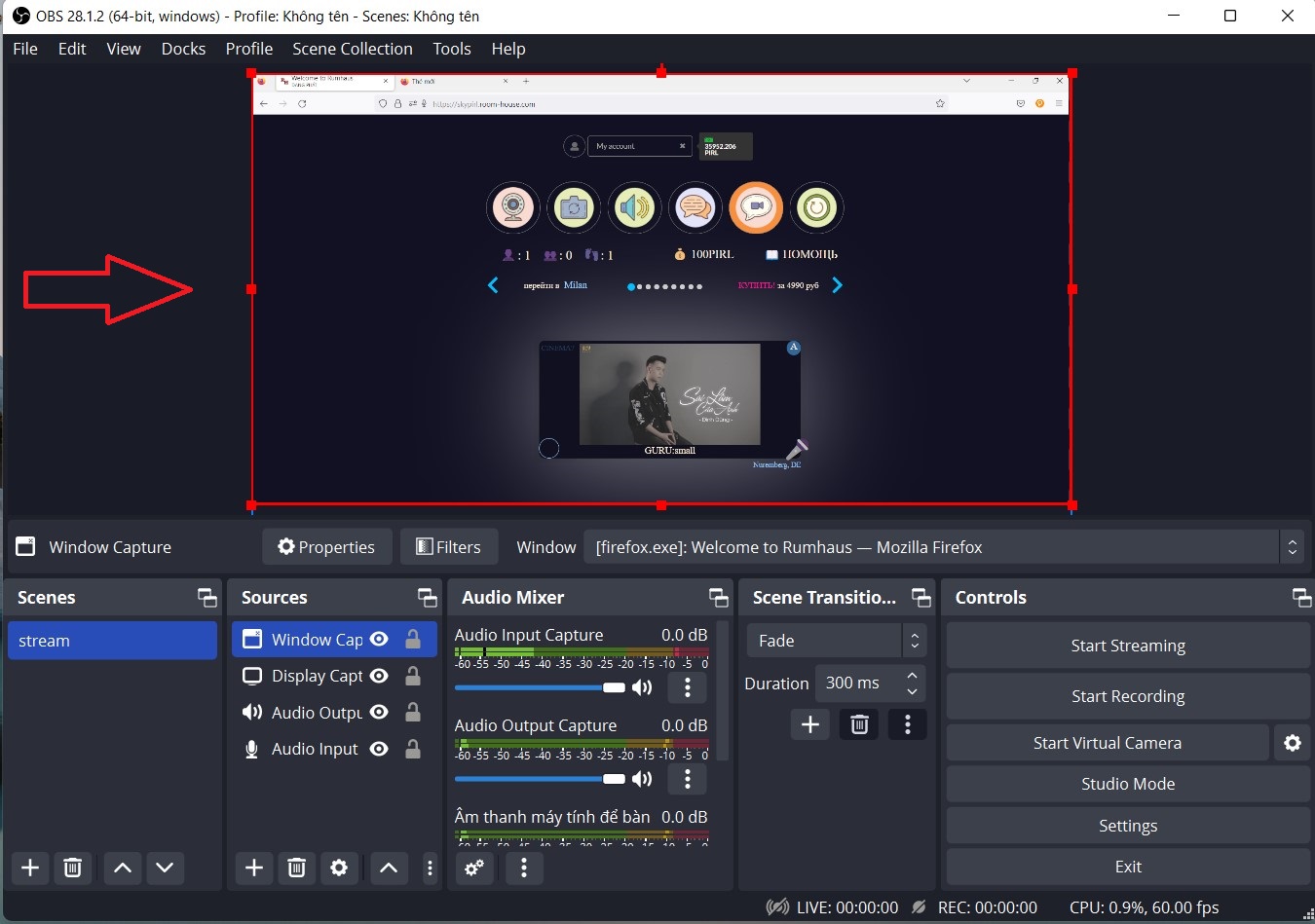1315x924 pixels.
Task: Open Advanced Audio Properties gear icon
Action: [474, 868]
